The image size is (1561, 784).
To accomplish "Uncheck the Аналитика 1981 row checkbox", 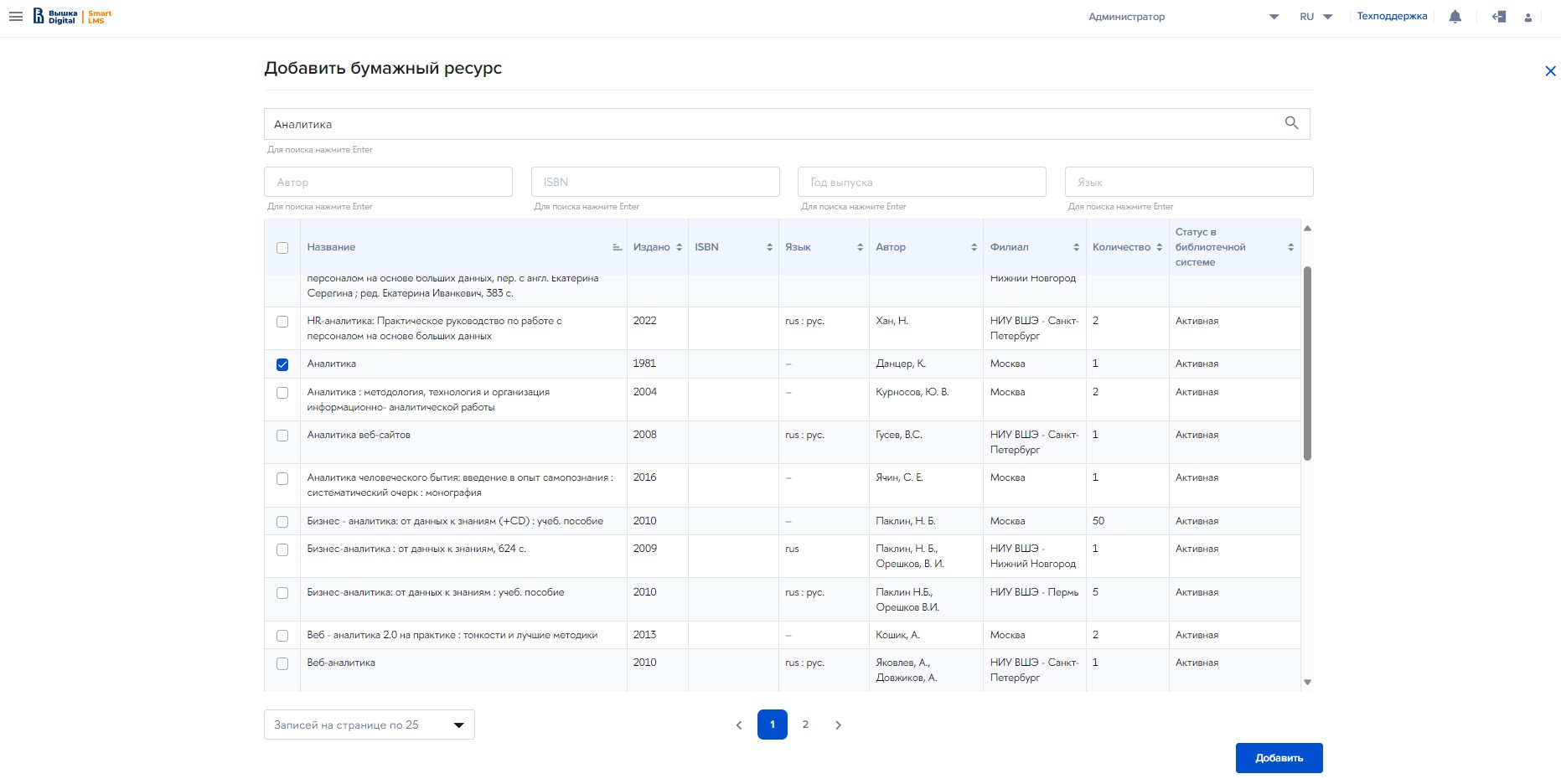I will point(282,364).
